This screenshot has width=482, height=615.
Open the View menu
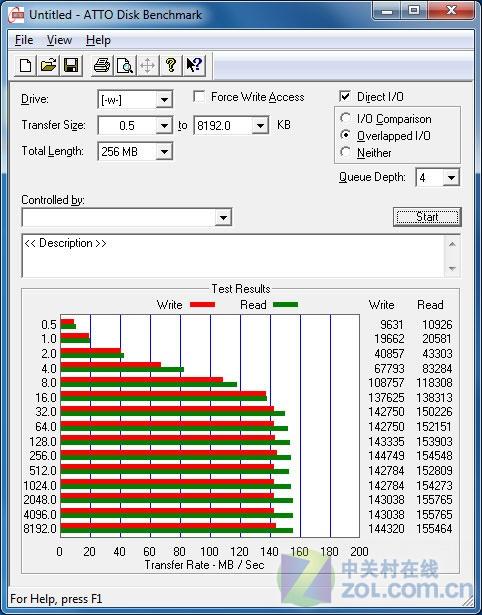pyautogui.click(x=59, y=40)
